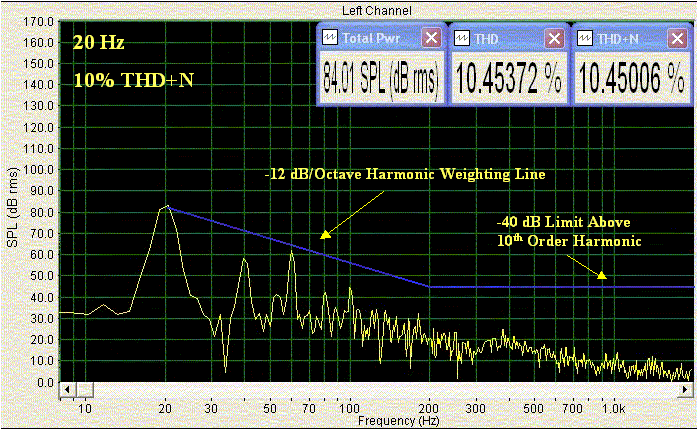Click the 84.01 SPL (dB rms) reading

point(381,78)
